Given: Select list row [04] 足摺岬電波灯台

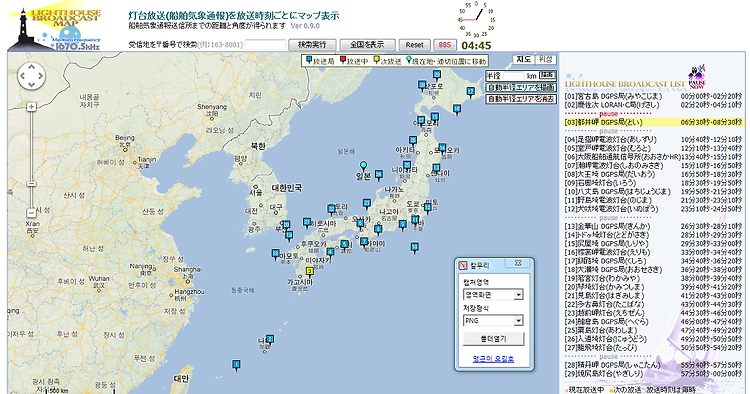Looking at the screenshot, I should coord(653,140).
